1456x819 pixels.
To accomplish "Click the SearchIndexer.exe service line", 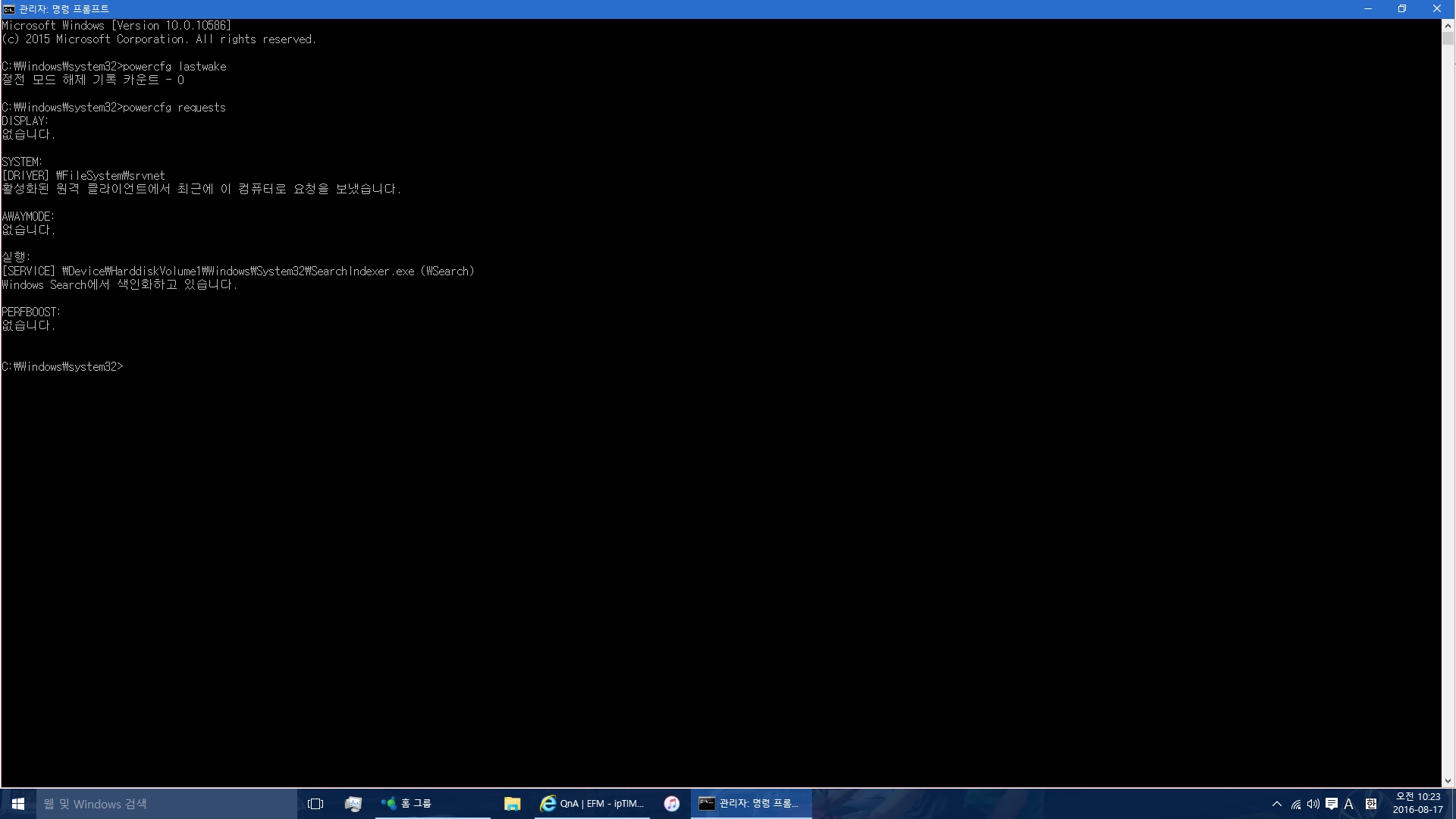I will click(x=238, y=271).
